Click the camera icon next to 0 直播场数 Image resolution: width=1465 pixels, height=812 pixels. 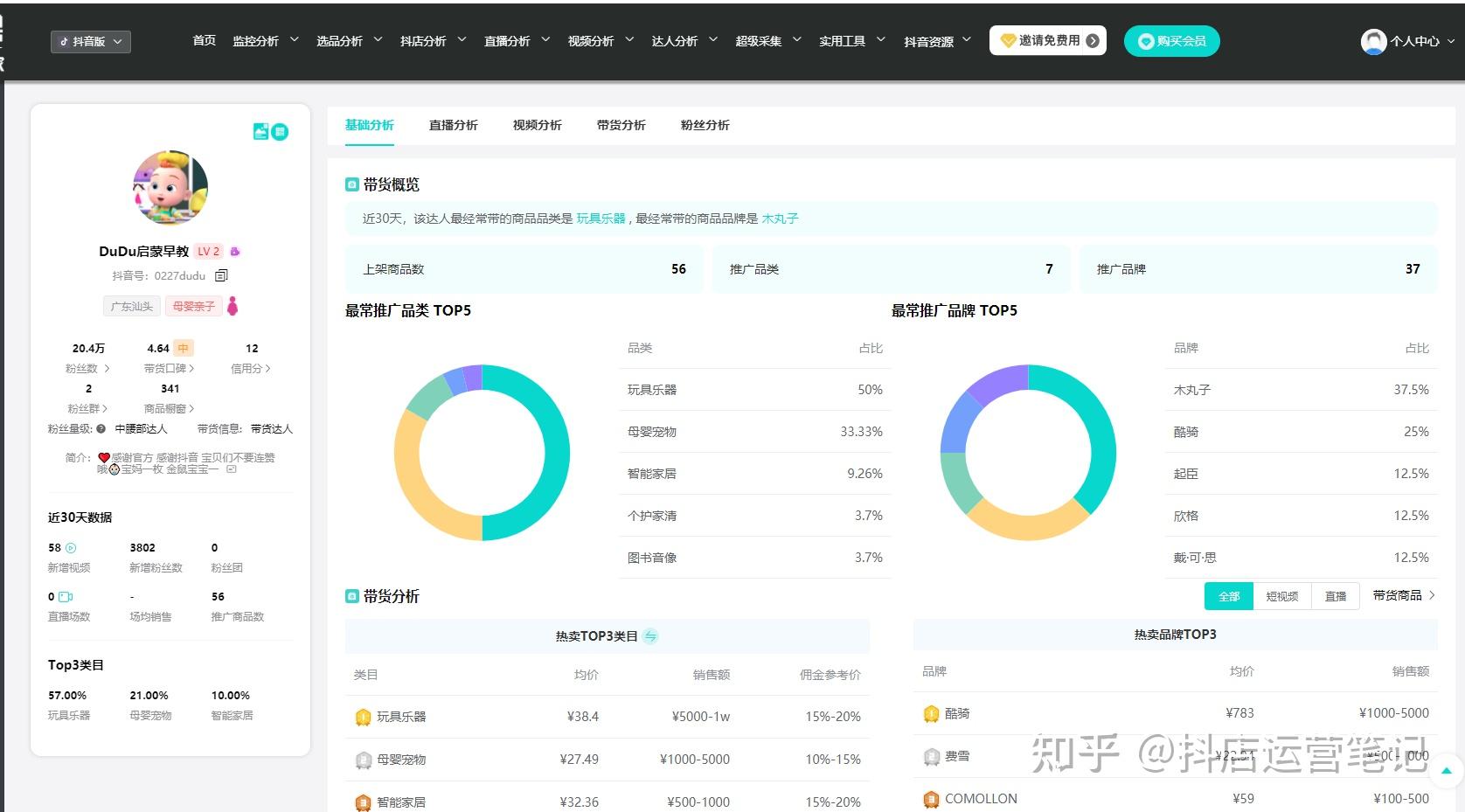[66, 597]
